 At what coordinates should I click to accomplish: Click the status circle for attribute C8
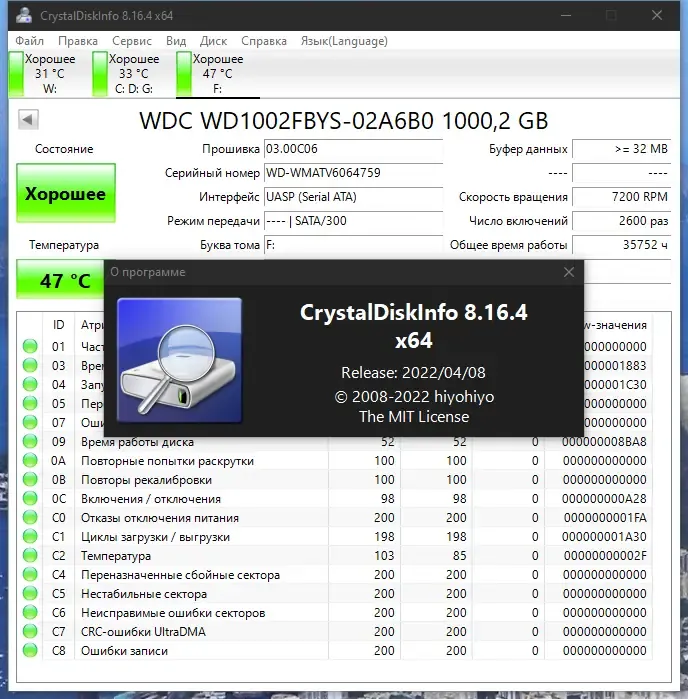click(x=30, y=651)
